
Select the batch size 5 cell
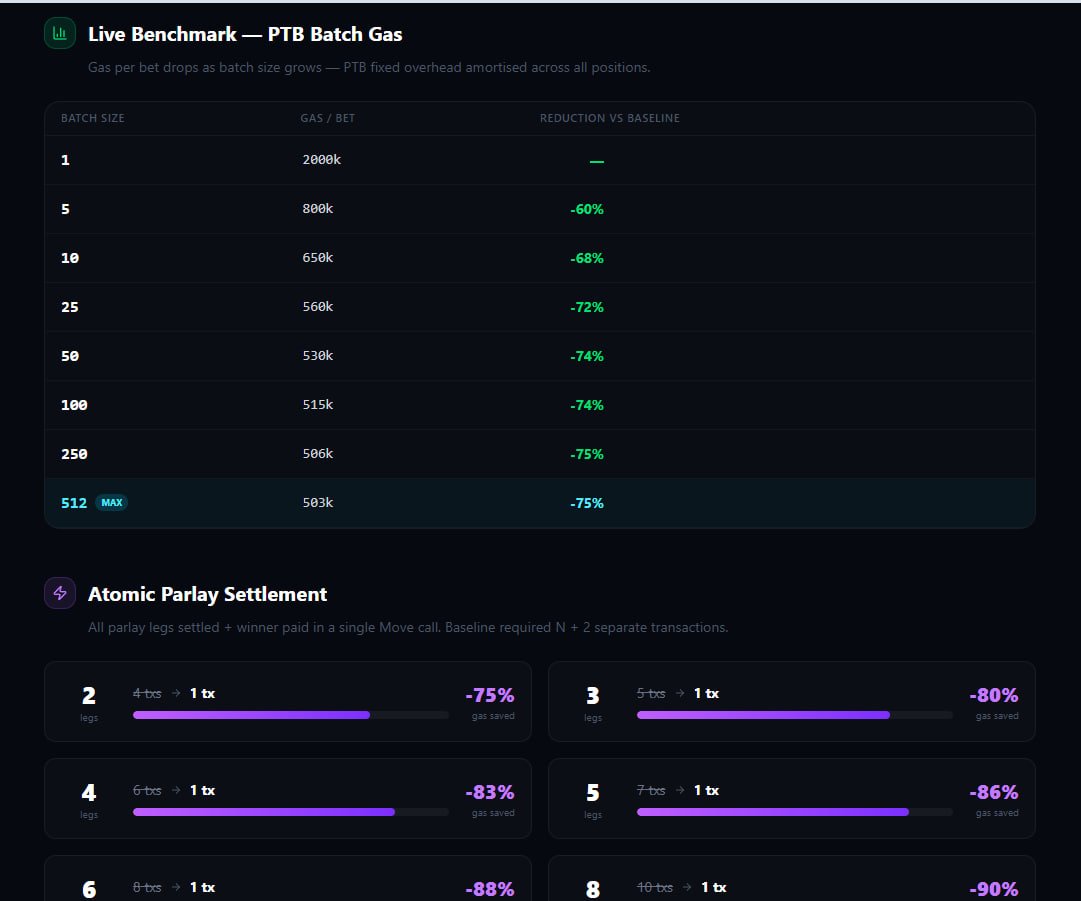click(x=65, y=209)
